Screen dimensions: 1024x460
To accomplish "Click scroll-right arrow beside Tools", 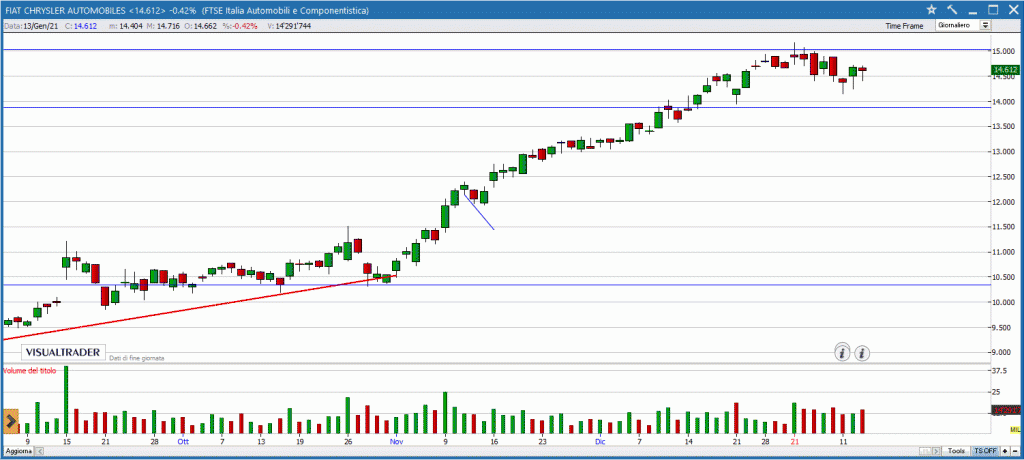I will point(936,451).
